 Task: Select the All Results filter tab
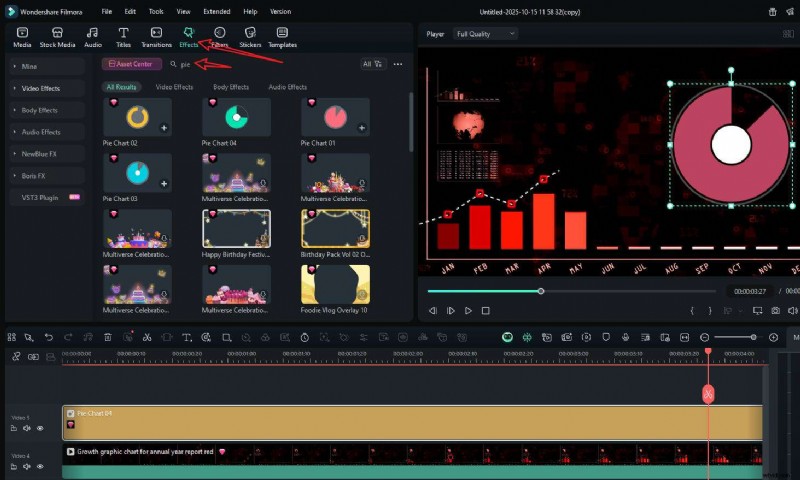tap(121, 87)
